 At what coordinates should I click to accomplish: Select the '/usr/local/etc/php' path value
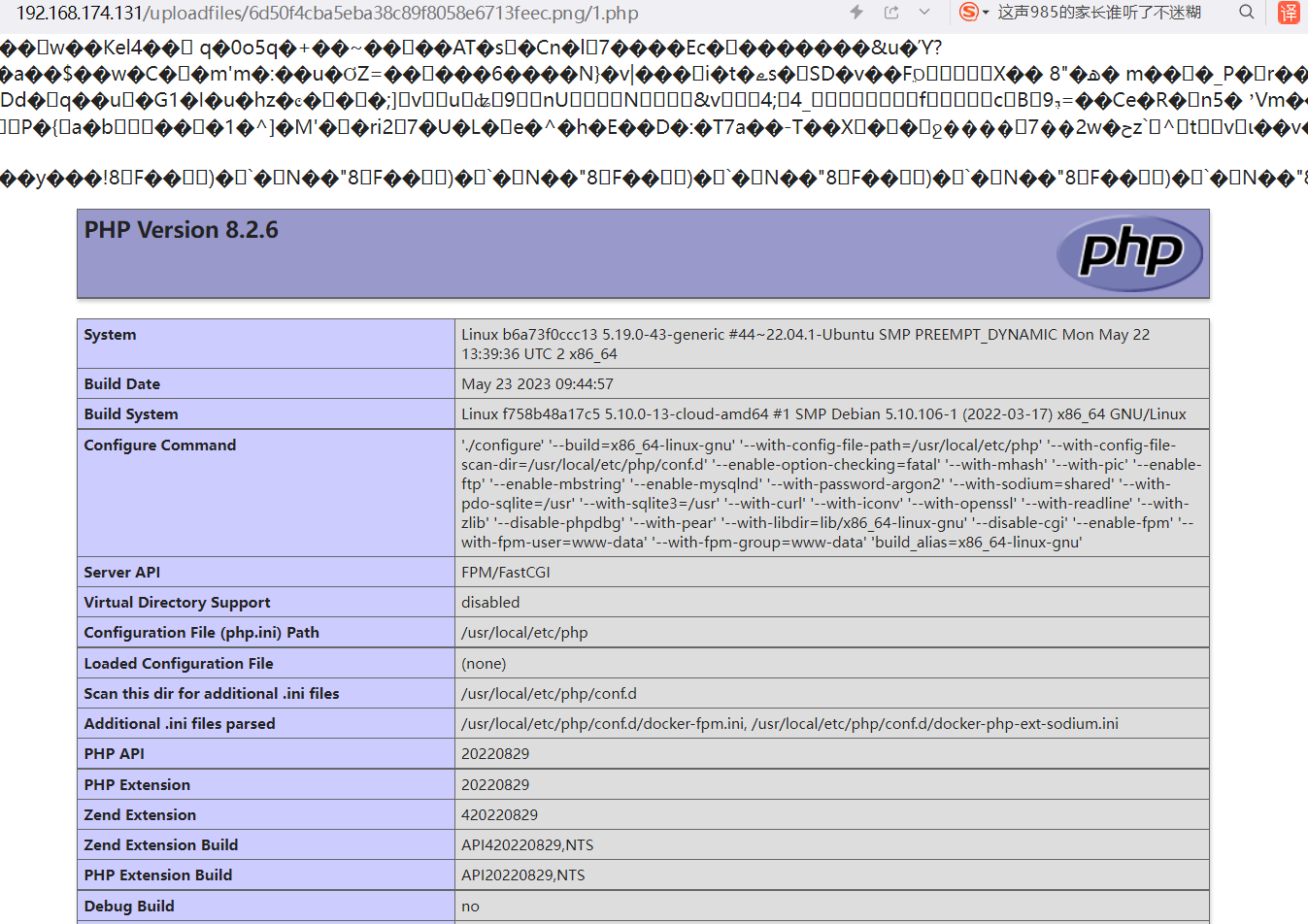pos(524,633)
